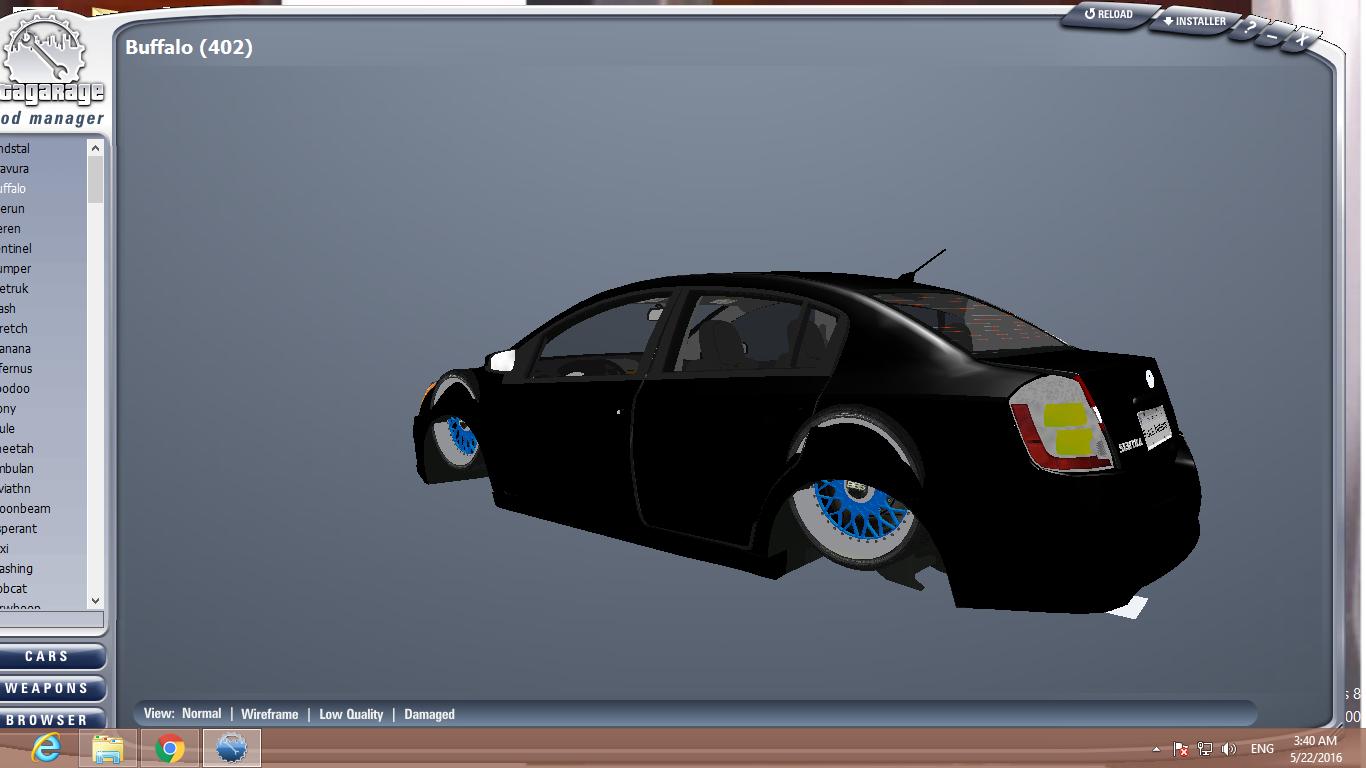Viewport: 1366px width, 768px height.
Task: Show the Damaged view of the car
Action: coord(429,714)
